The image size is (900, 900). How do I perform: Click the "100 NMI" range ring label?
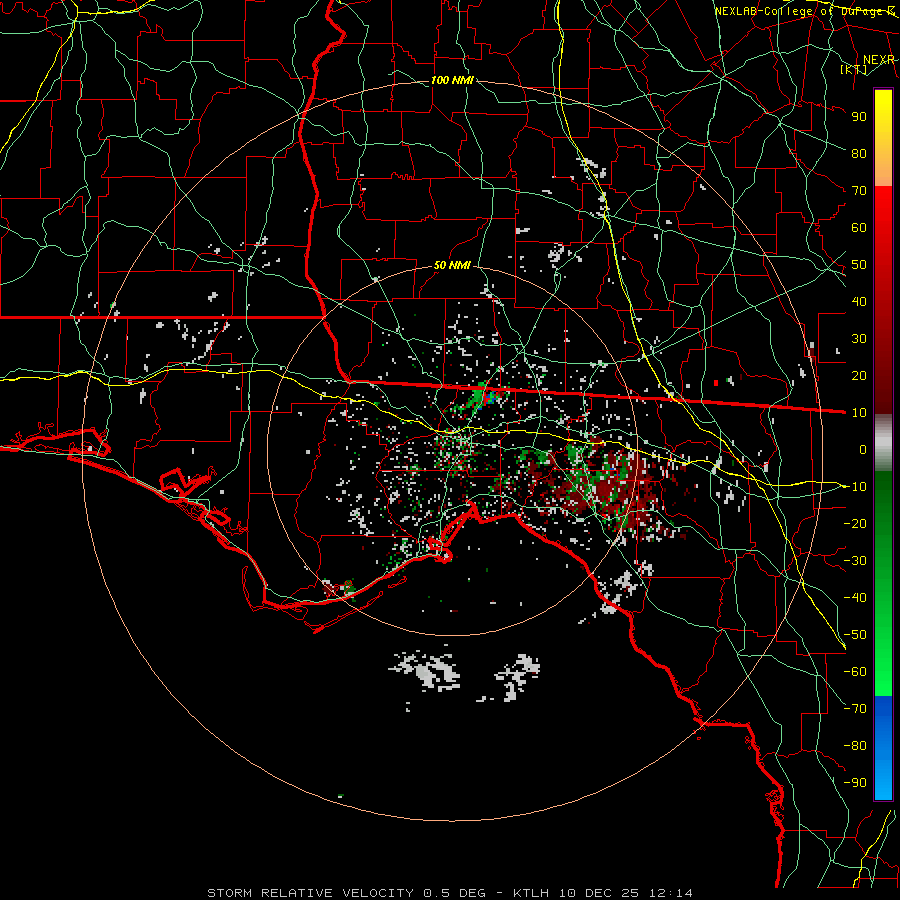tap(452, 80)
